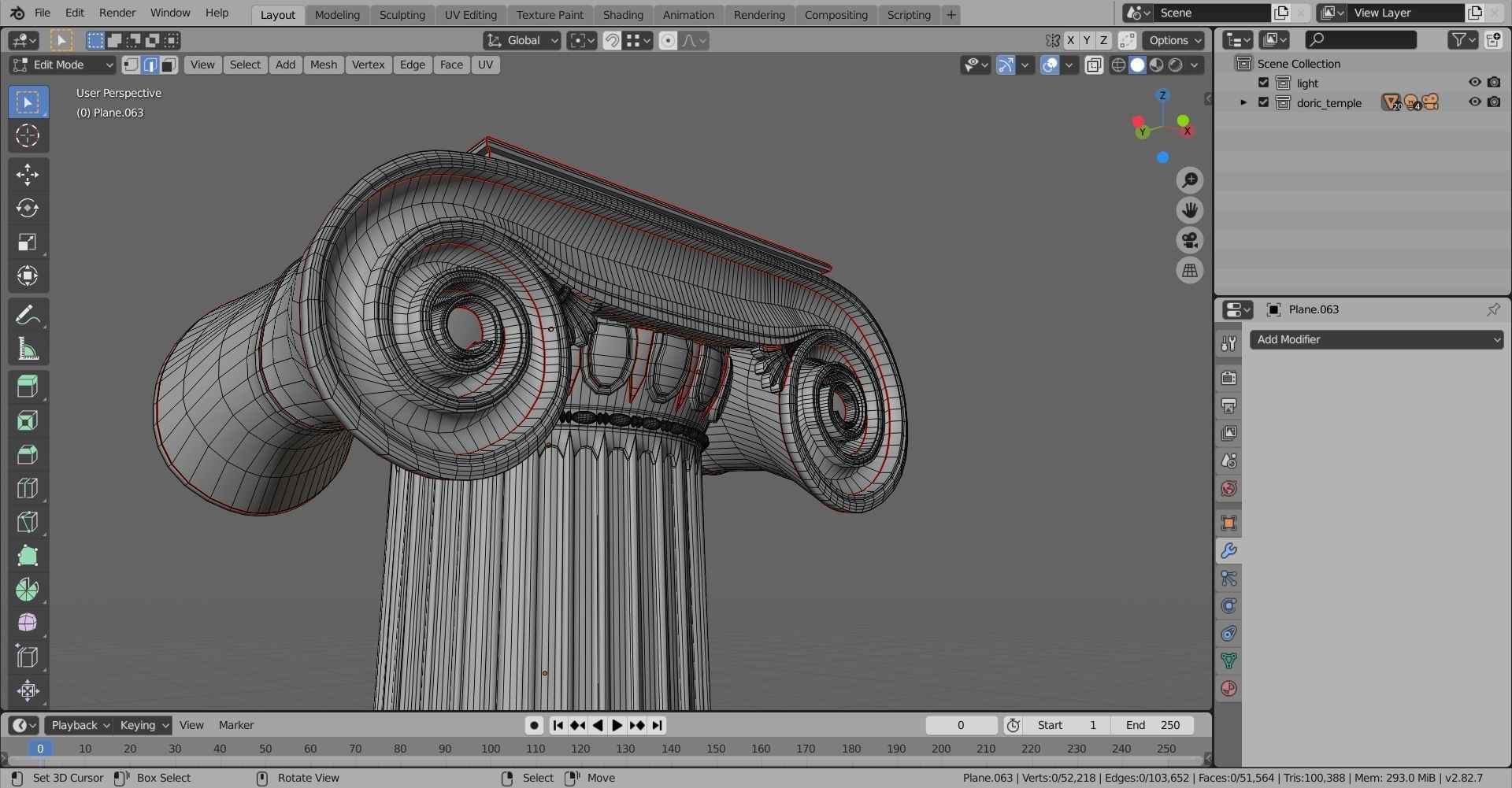Enable face select mode
The image size is (1512, 788).
(x=169, y=65)
